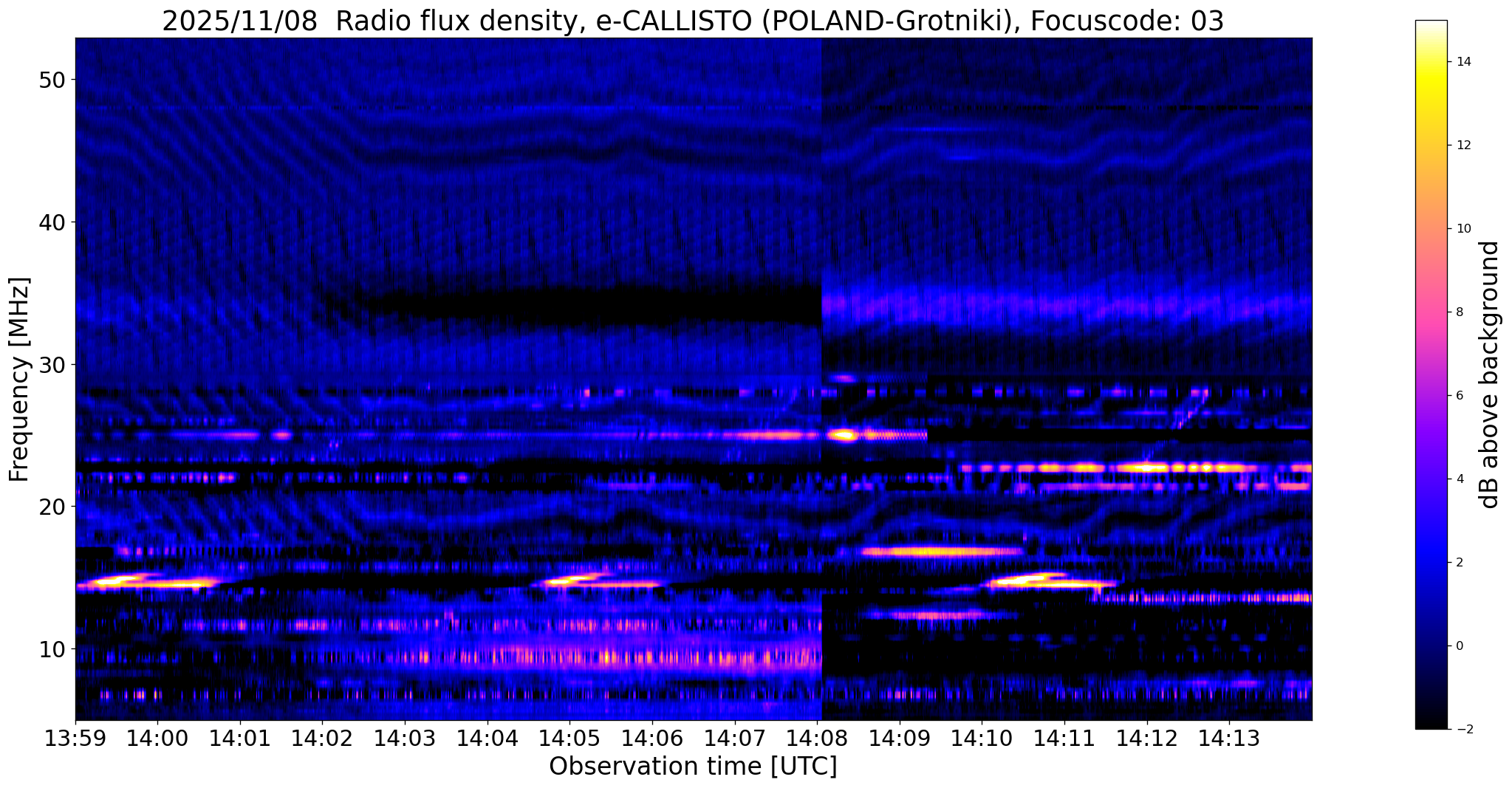This screenshot has width=1512, height=788.
Task: Click the 40 MHz frequency tick label
Action: [x=52, y=222]
